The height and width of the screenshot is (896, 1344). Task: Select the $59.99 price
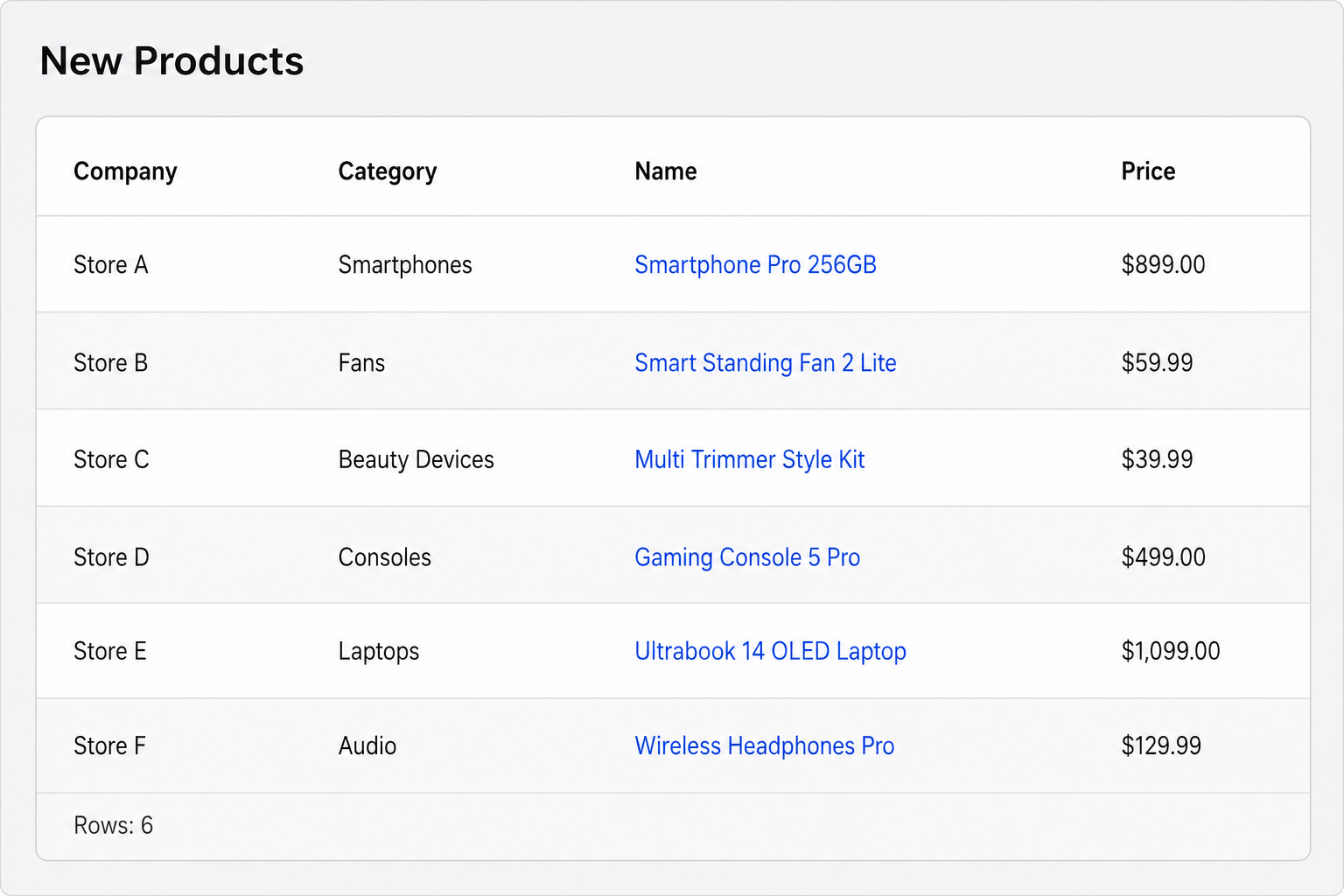click(x=1157, y=363)
